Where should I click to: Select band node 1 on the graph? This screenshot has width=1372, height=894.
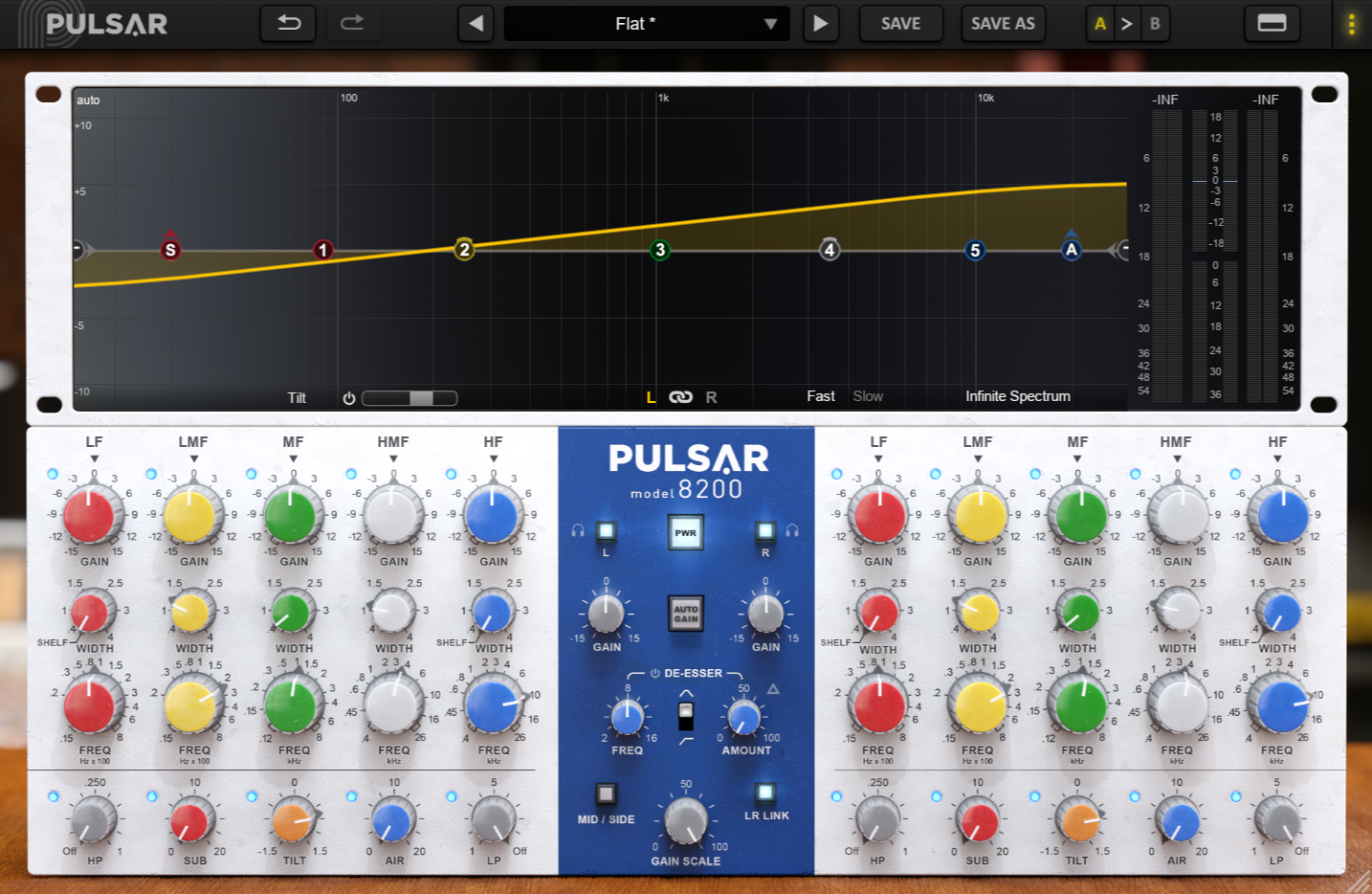coord(323,250)
